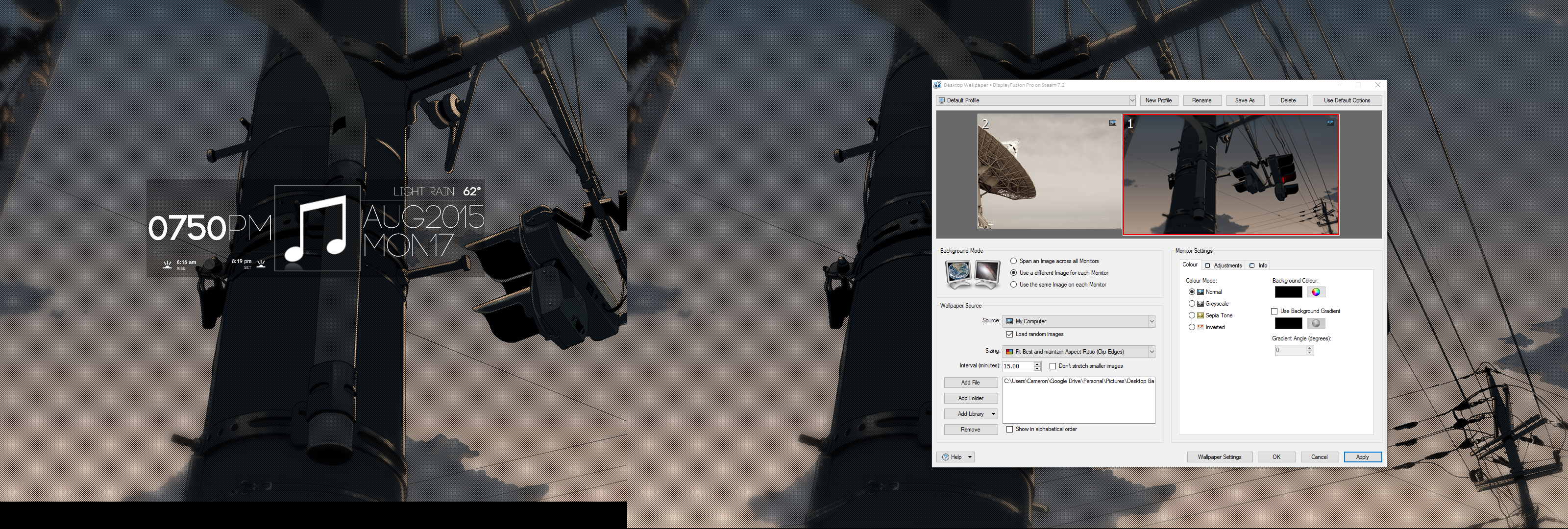Open the Info tab
The height and width of the screenshot is (529, 1568).
(1259, 265)
